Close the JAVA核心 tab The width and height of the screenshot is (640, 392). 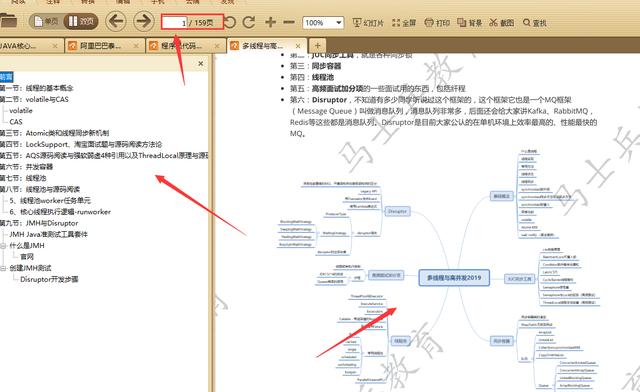click(x=55, y=46)
